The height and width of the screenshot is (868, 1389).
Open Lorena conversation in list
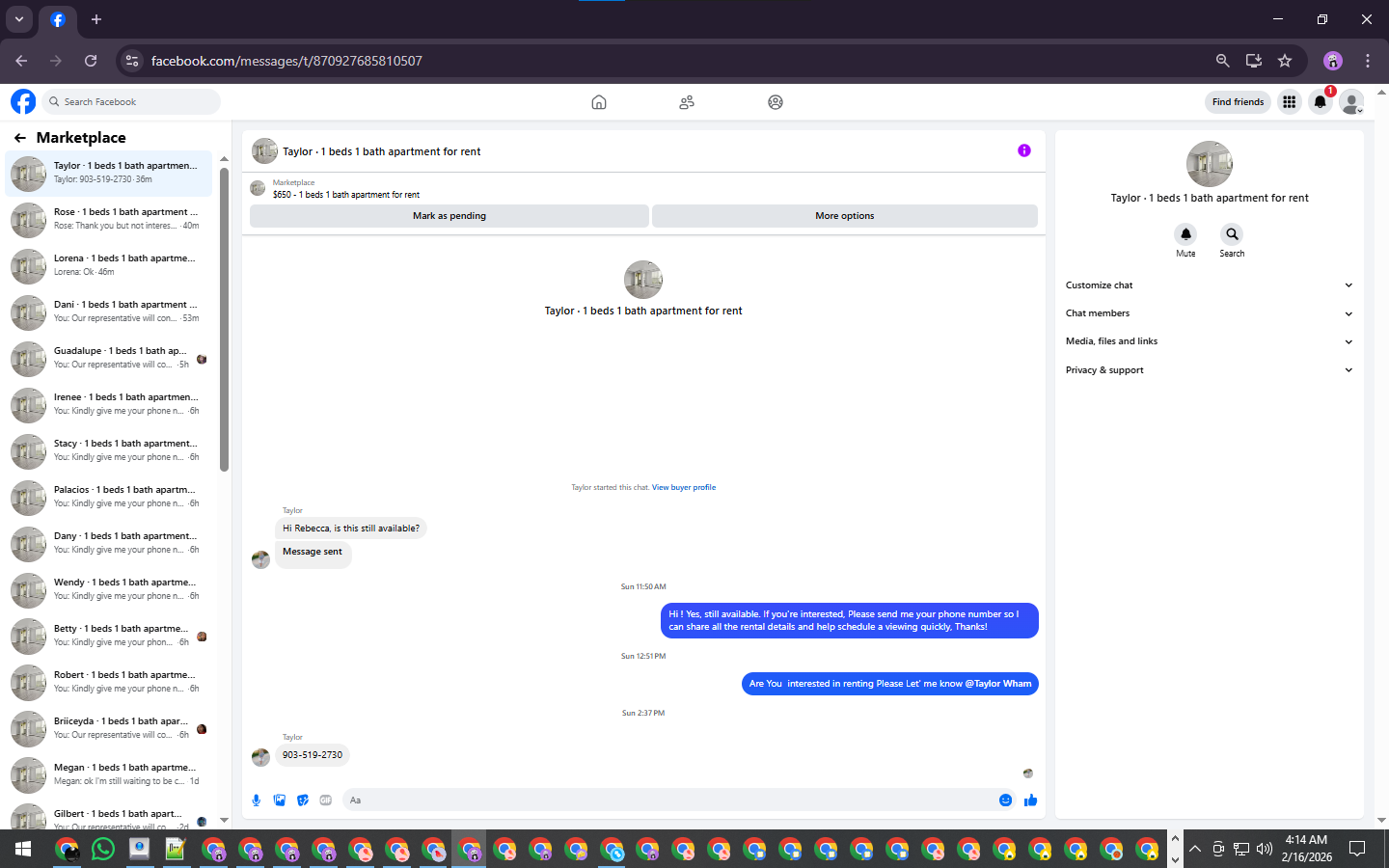108,265
